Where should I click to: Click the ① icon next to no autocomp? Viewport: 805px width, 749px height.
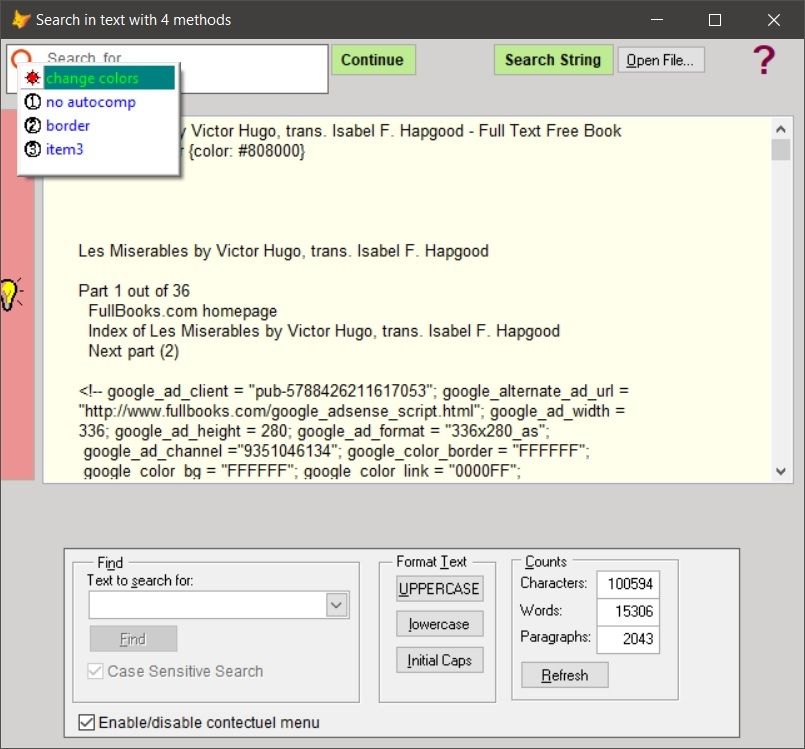pos(31,101)
